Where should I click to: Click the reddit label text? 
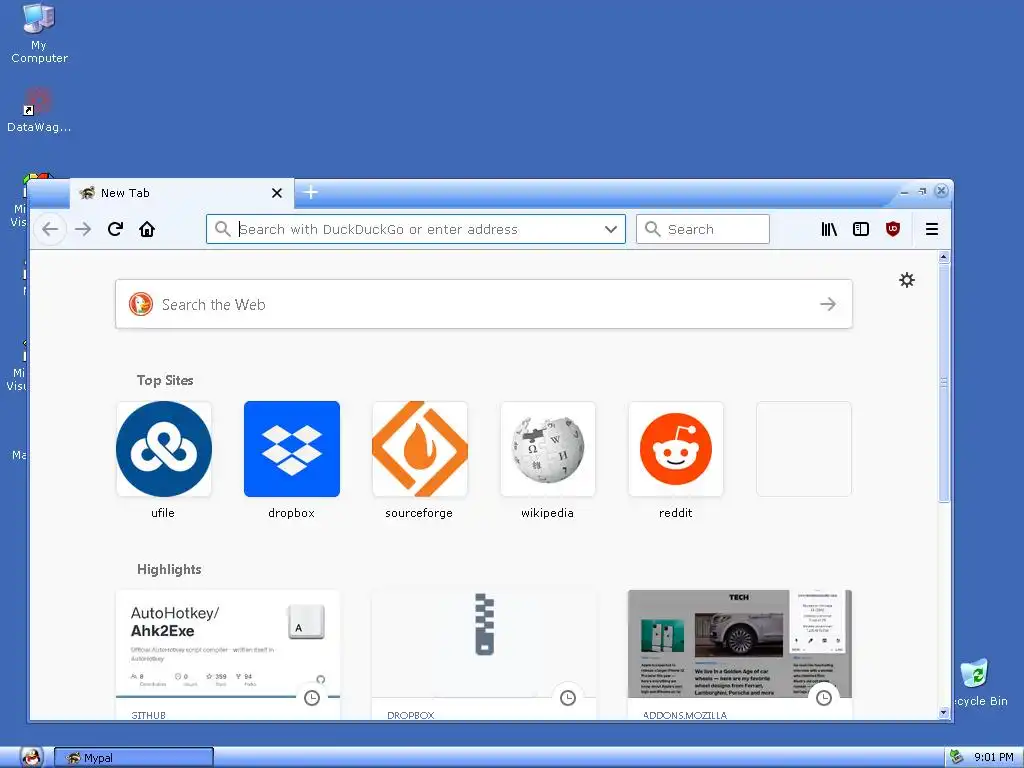675,513
